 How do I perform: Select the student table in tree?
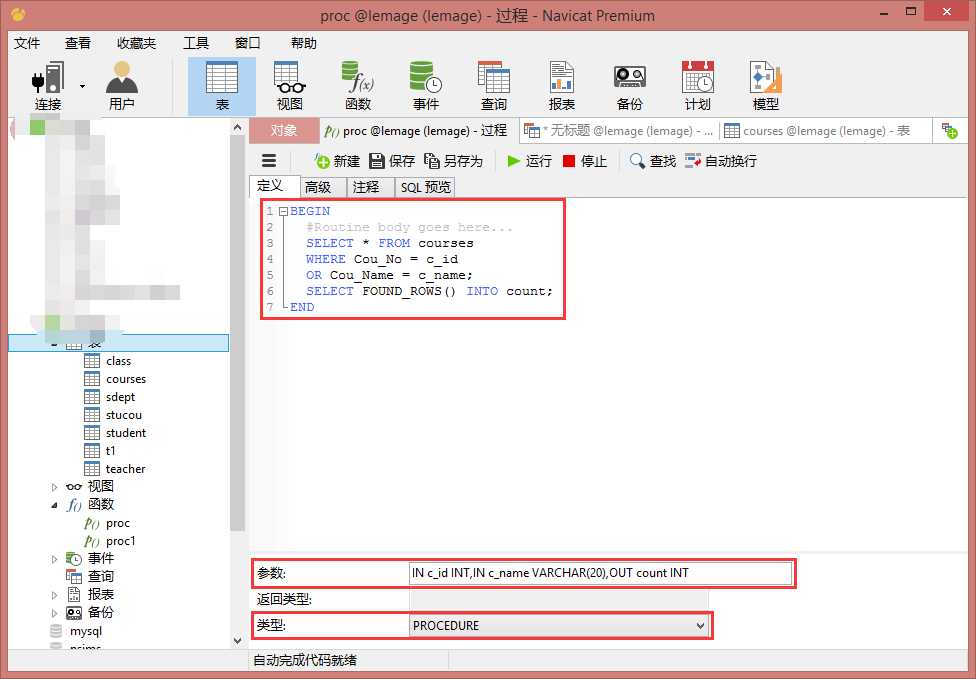click(x=125, y=433)
